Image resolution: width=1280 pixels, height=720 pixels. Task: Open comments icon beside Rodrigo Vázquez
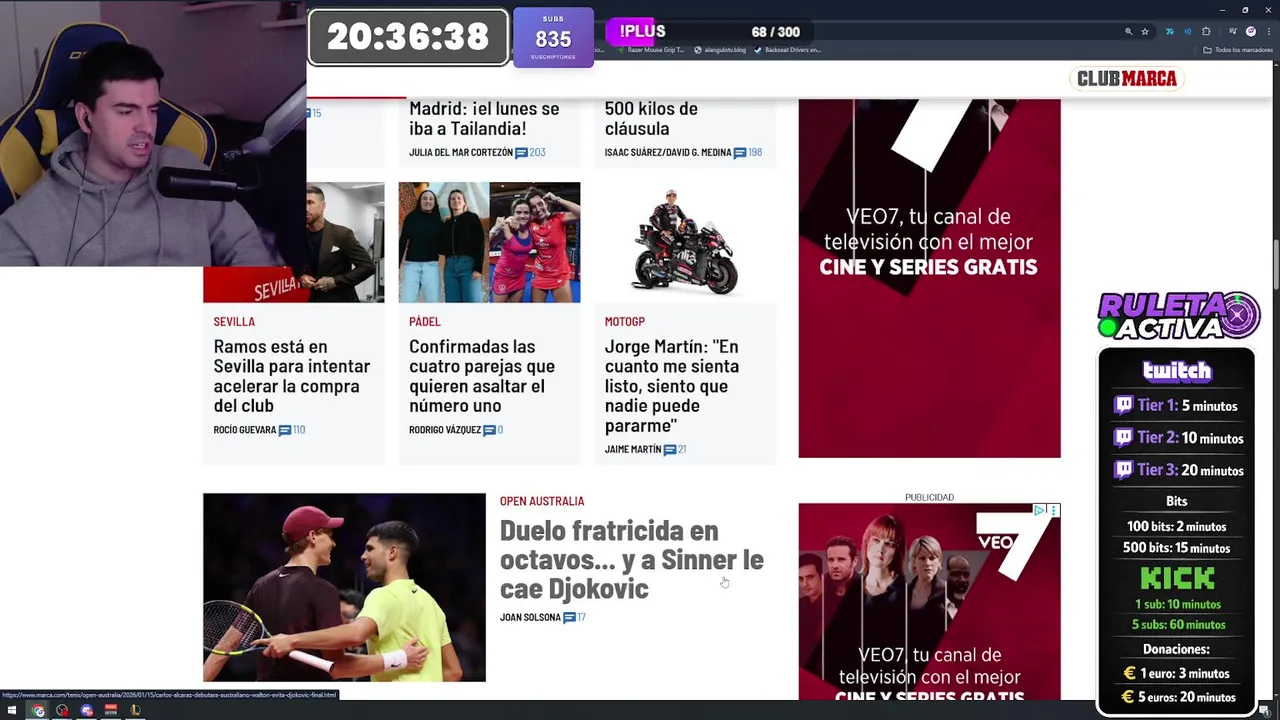point(489,430)
